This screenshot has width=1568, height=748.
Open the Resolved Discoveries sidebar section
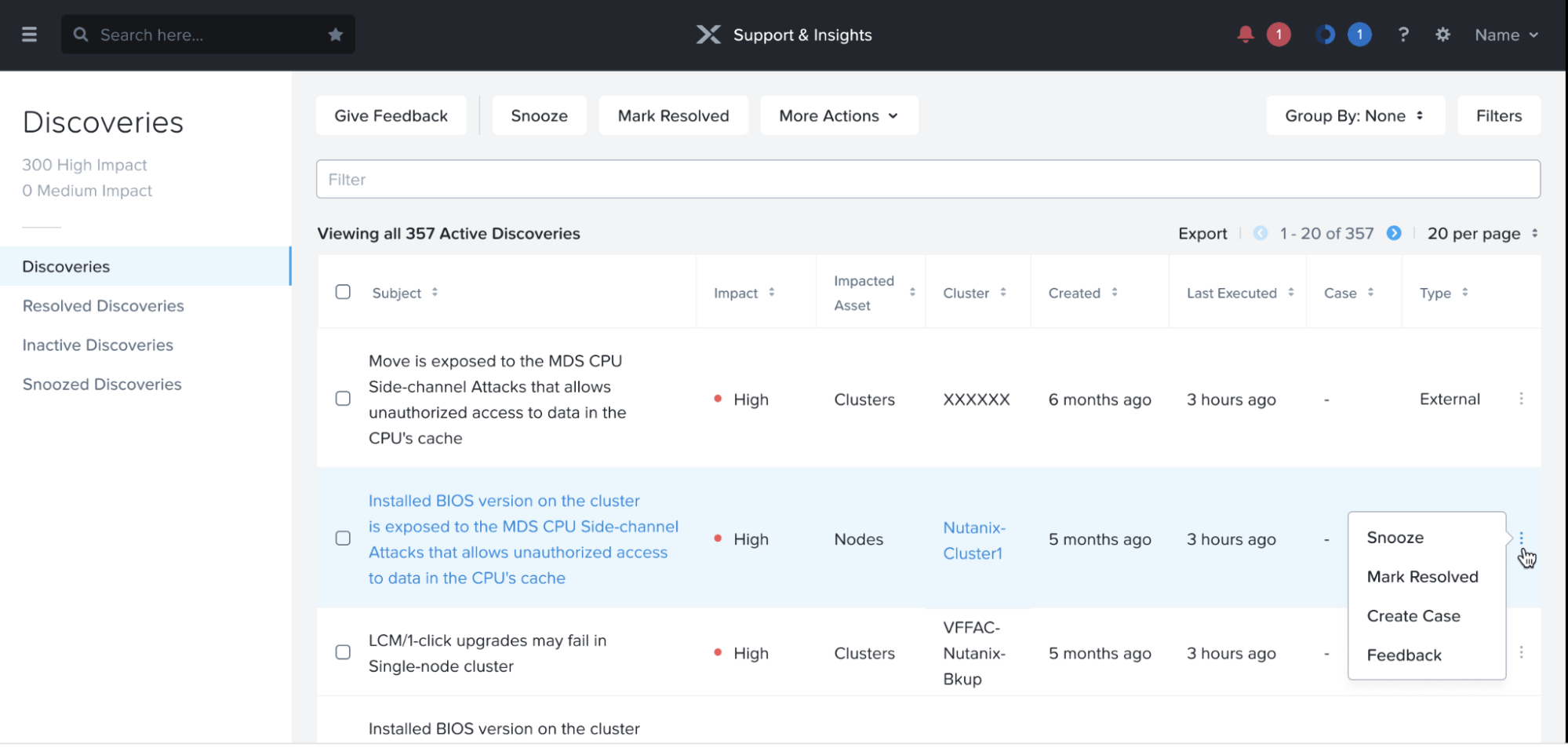pyautogui.click(x=103, y=305)
